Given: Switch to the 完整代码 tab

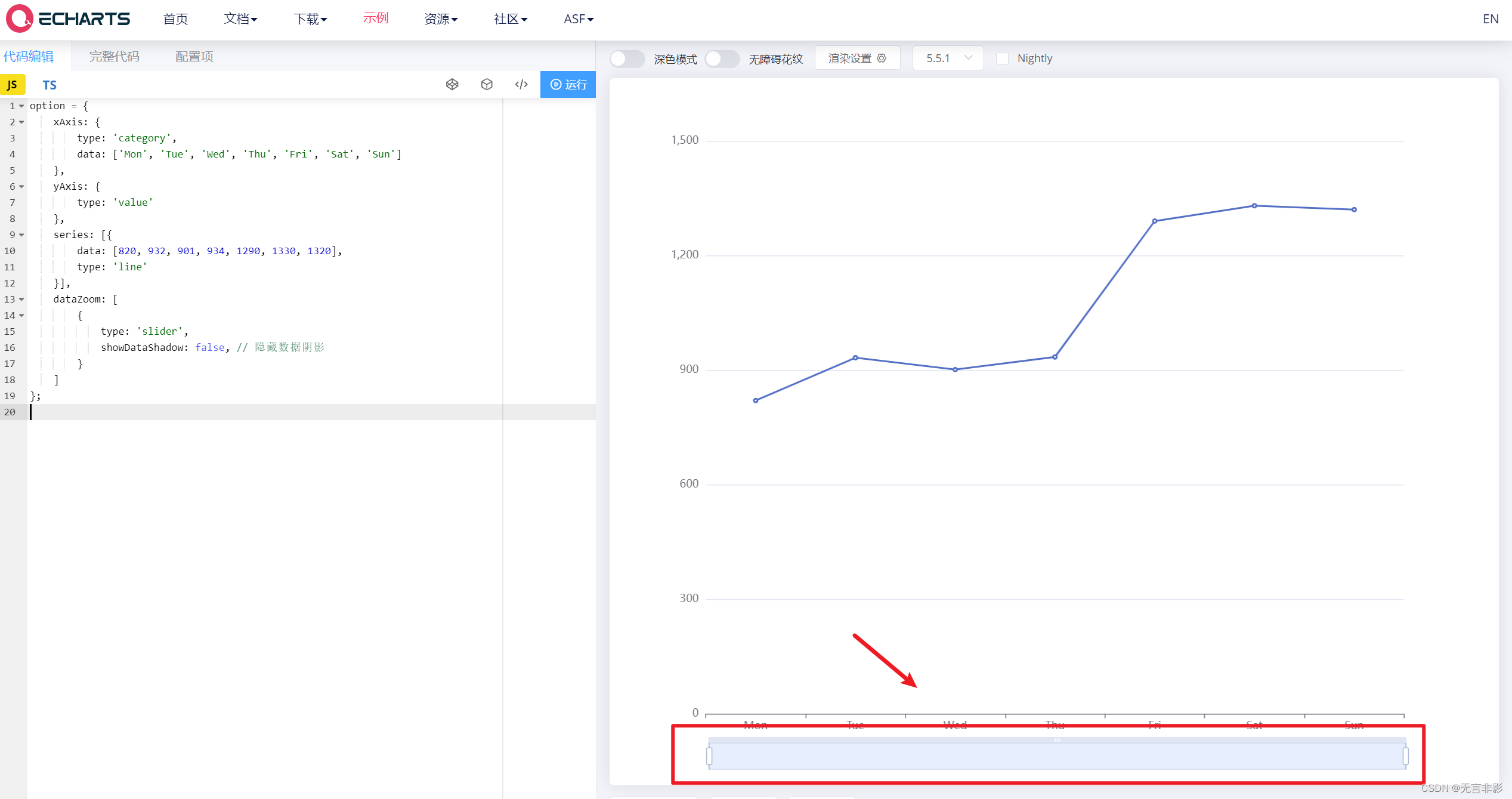Looking at the screenshot, I should point(114,57).
